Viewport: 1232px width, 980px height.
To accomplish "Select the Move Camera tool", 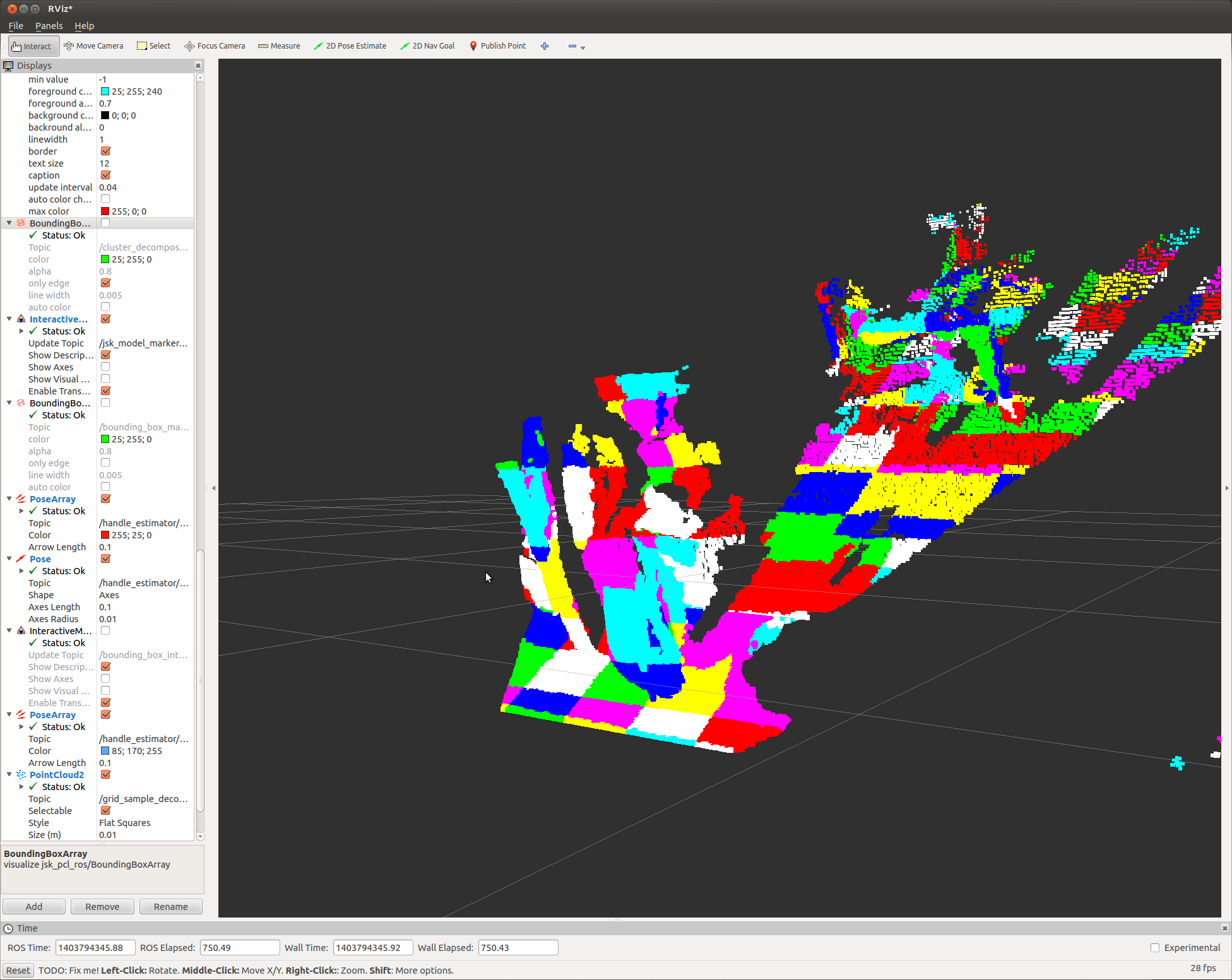I will tap(94, 46).
